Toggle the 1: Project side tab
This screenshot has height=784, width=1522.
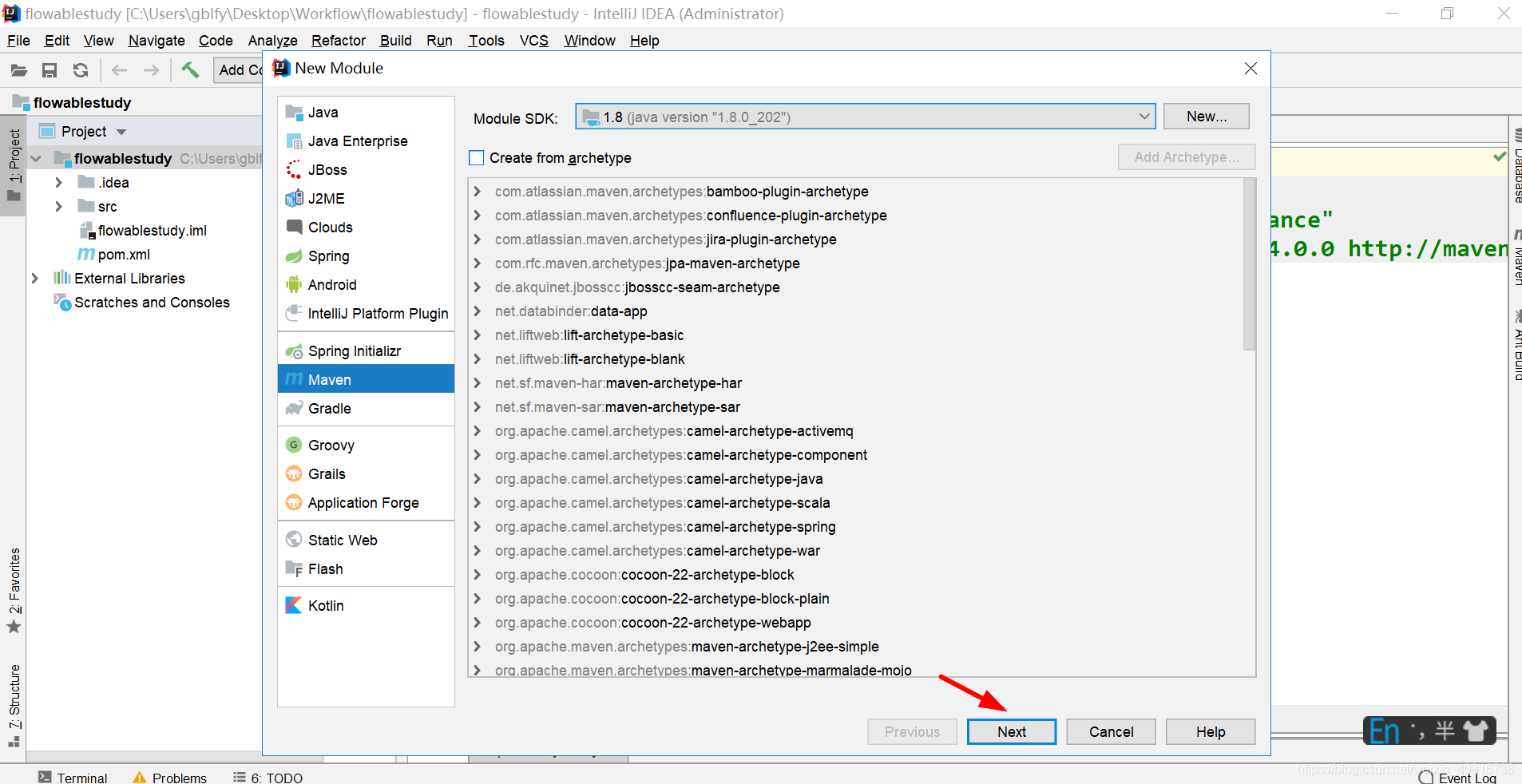coord(14,166)
